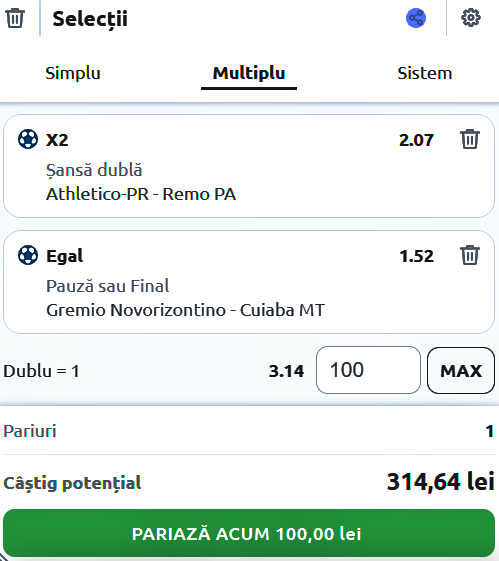Set maximum stake with MAX button

[461, 370]
